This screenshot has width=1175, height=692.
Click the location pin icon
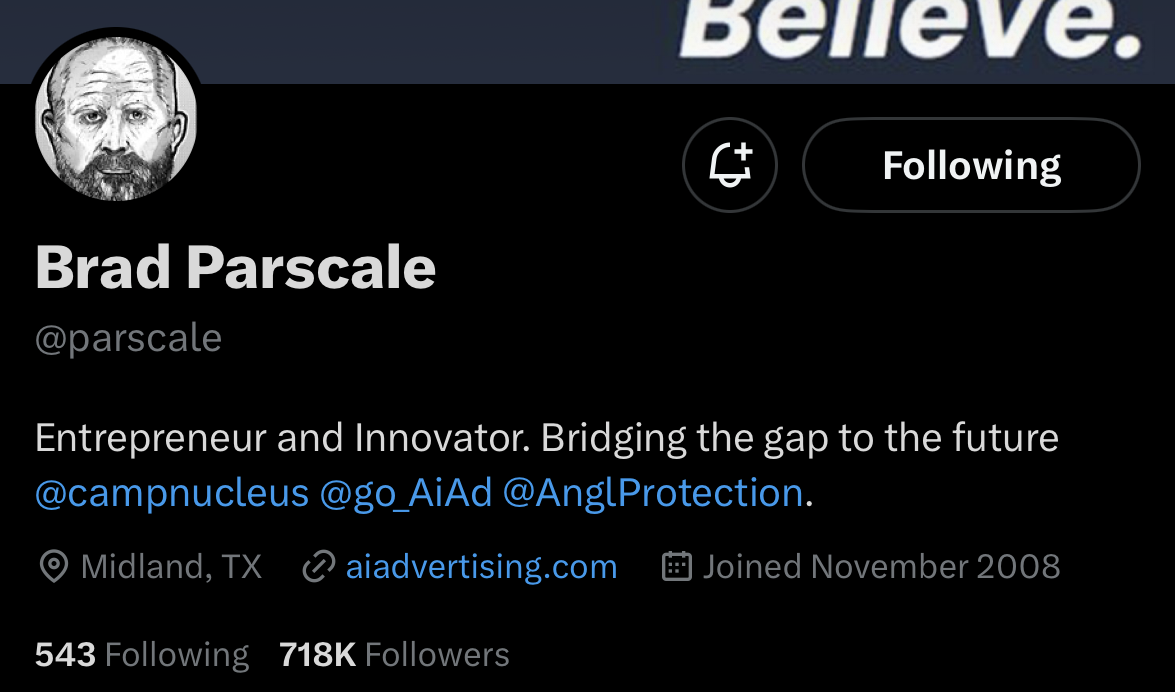pos(53,567)
